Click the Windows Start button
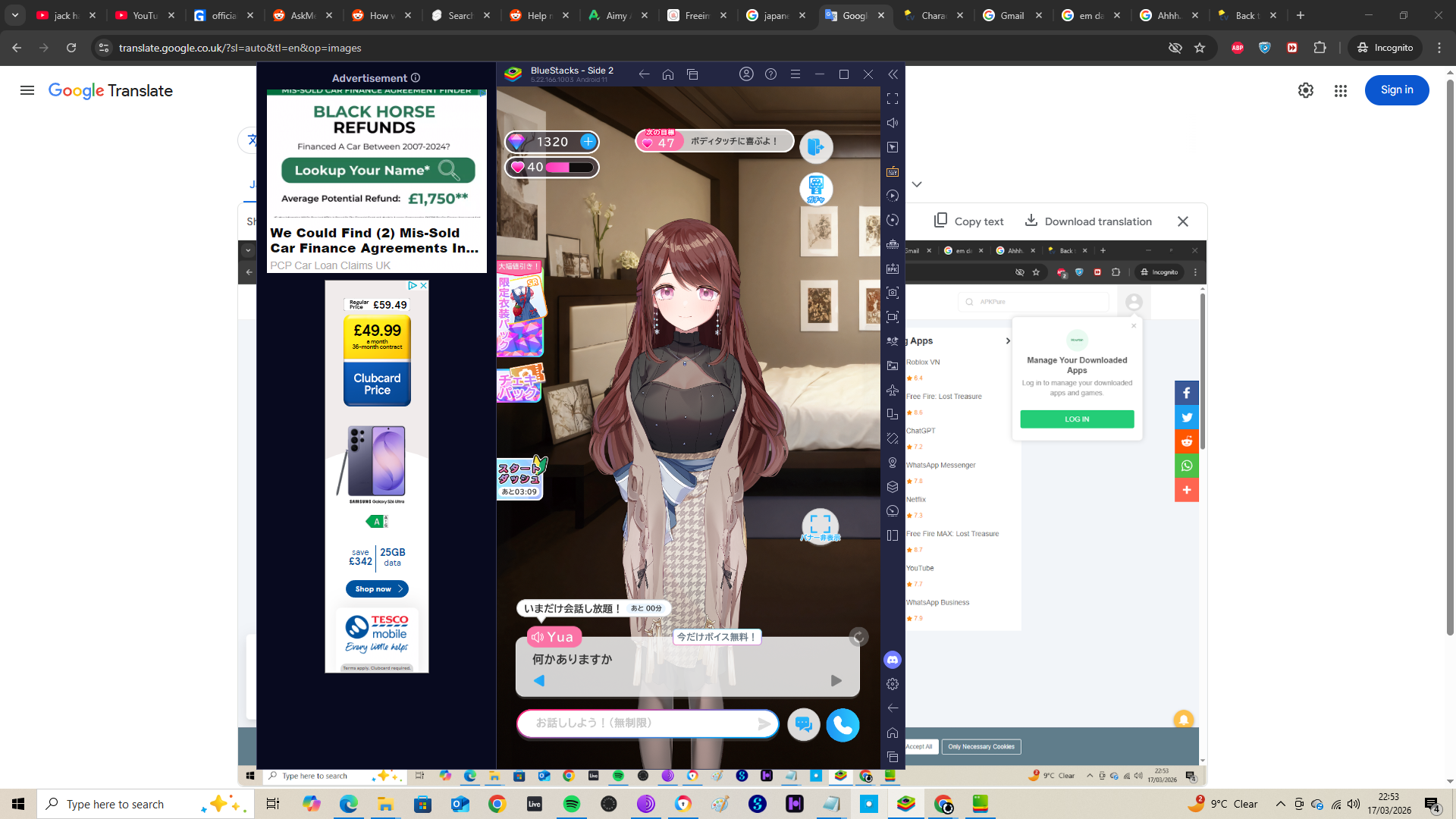Viewport: 1456px width, 819px height. point(18,804)
